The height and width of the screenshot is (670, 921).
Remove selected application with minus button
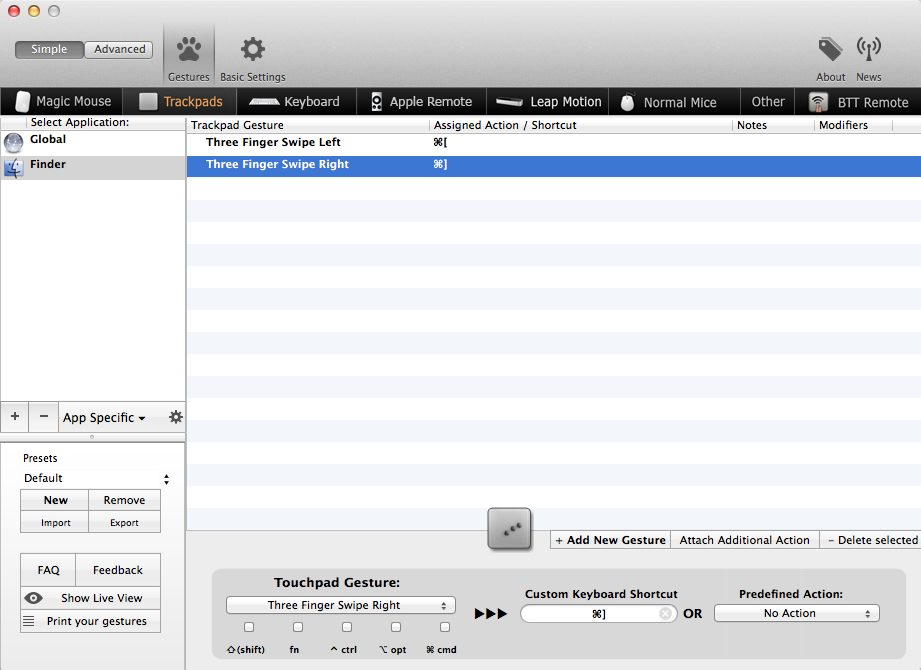tap(44, 416)
